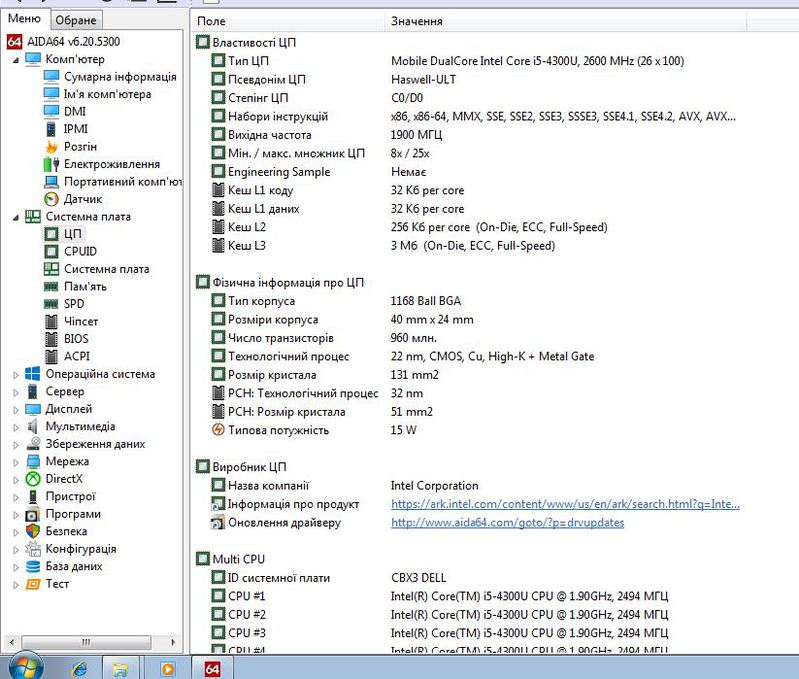This screenshot has height=679, width=799.
Task: Select the Розгін overclock flame icon
Action: pos(52,146)
